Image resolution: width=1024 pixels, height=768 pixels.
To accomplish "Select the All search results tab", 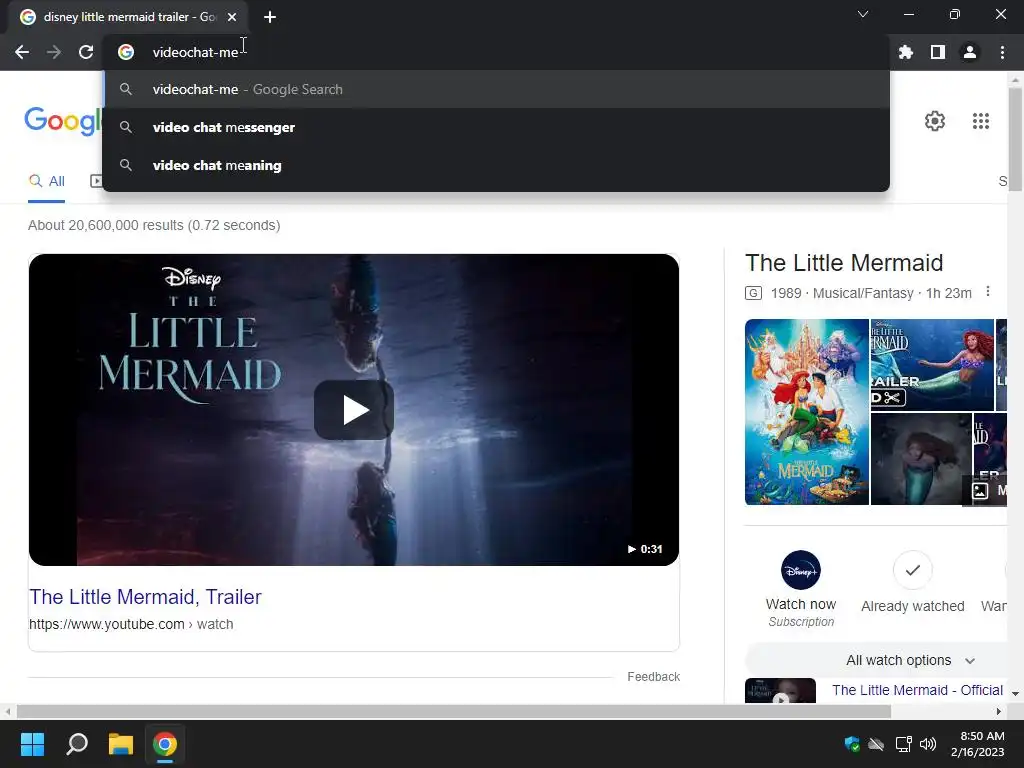I will [46, 182].
